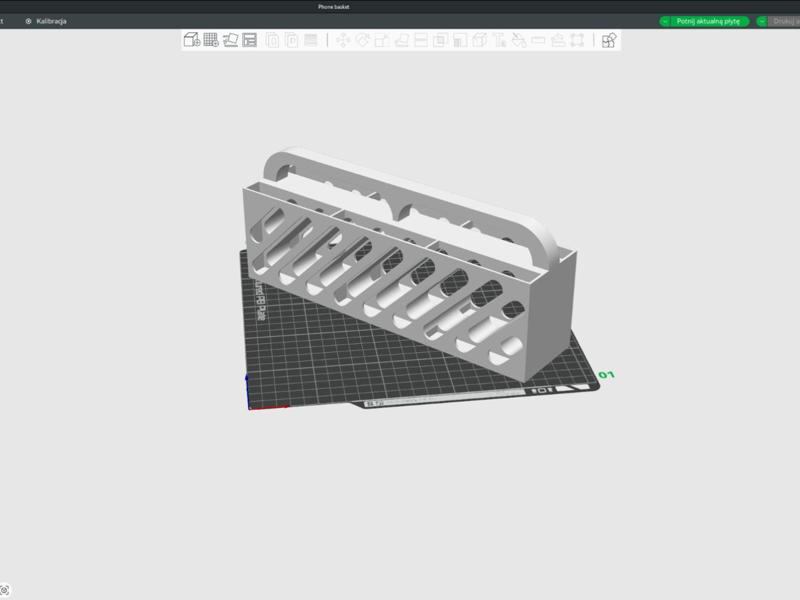Select the Lay on face tool
The width and height of the screenshot is (800, 600).
(402, 40)
